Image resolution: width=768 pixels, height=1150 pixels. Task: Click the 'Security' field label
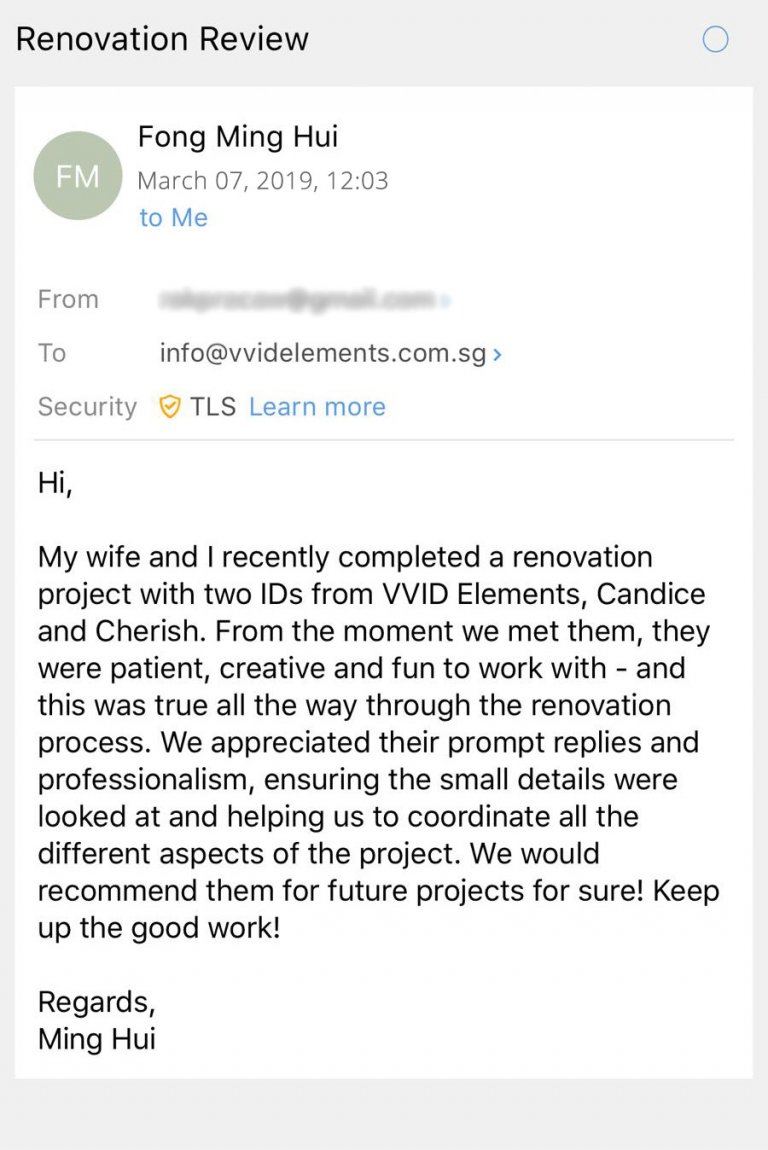point(87,407)
